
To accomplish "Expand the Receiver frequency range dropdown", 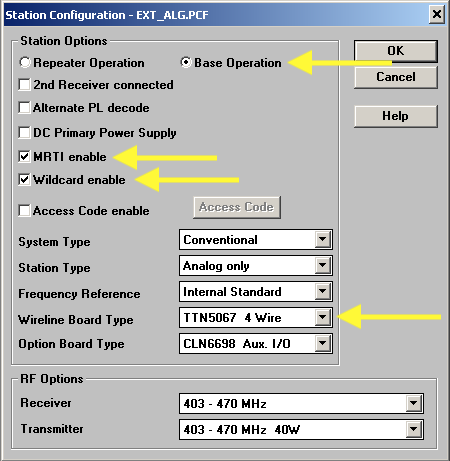I will [x=414, y=403].
